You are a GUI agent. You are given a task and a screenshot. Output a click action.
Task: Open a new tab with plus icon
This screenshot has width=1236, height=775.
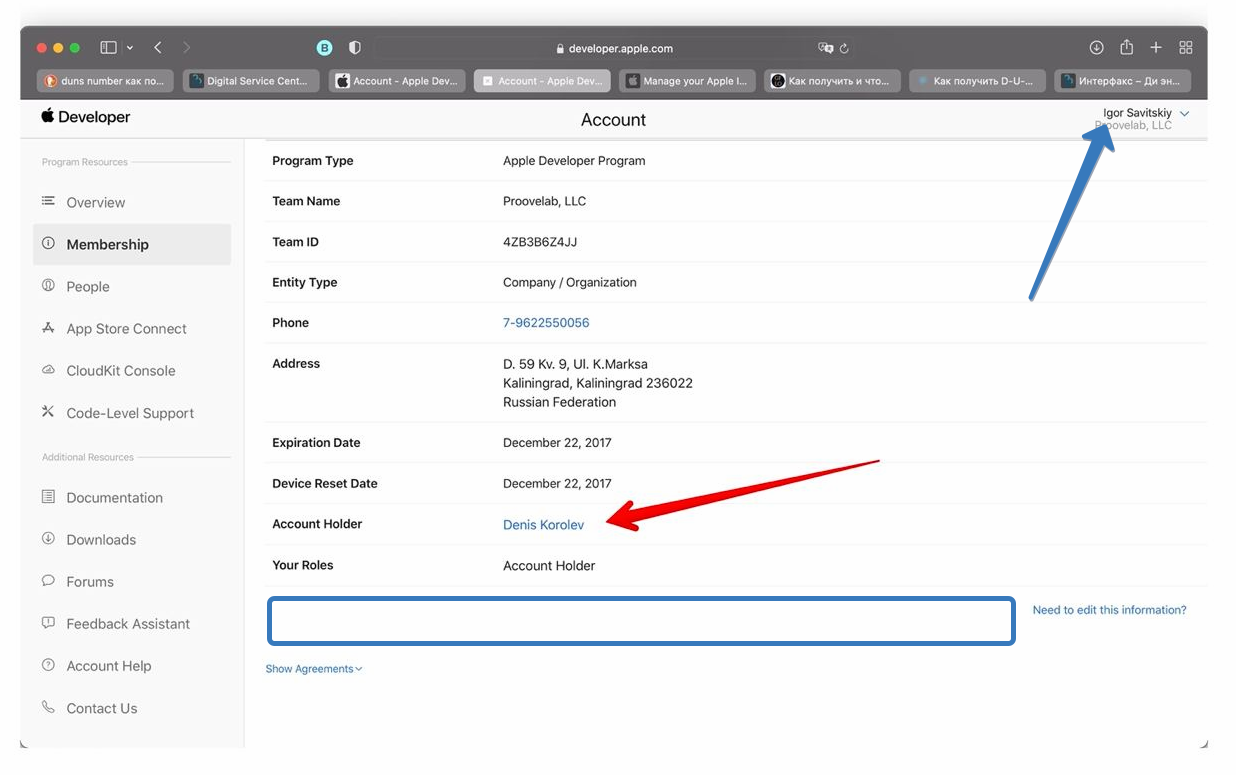click(1156, 48)
